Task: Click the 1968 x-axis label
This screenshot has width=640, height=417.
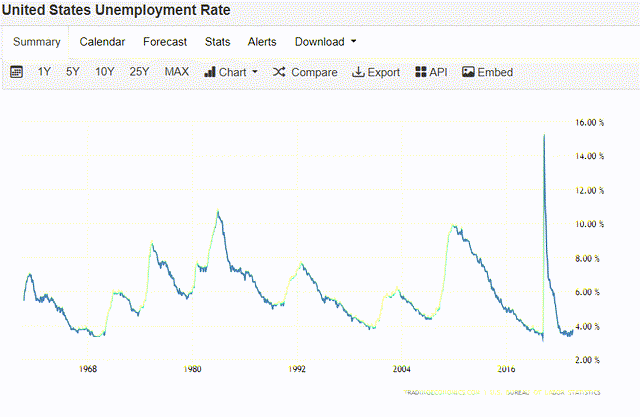Action: 88,369
